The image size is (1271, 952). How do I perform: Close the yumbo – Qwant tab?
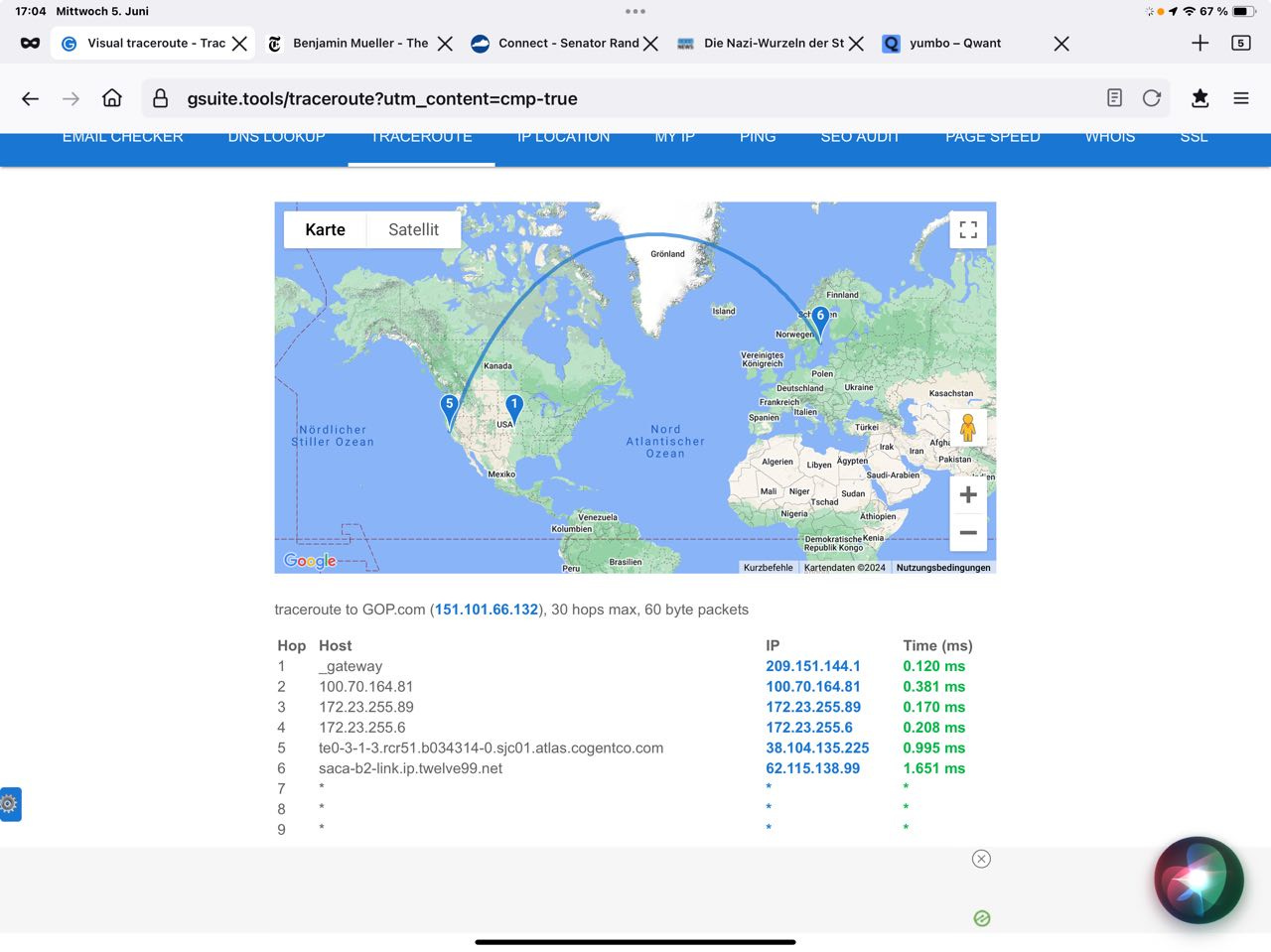(1061, 44)
